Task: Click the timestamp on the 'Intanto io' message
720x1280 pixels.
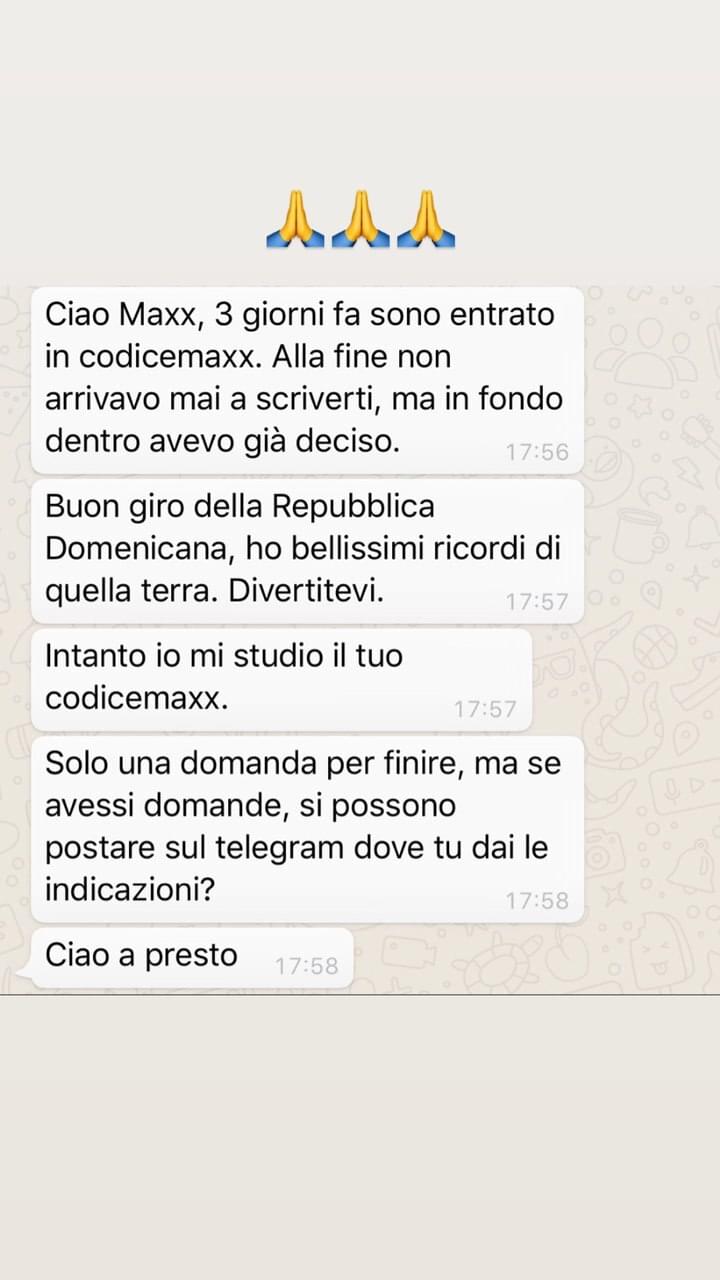Action: pos(485,709)
